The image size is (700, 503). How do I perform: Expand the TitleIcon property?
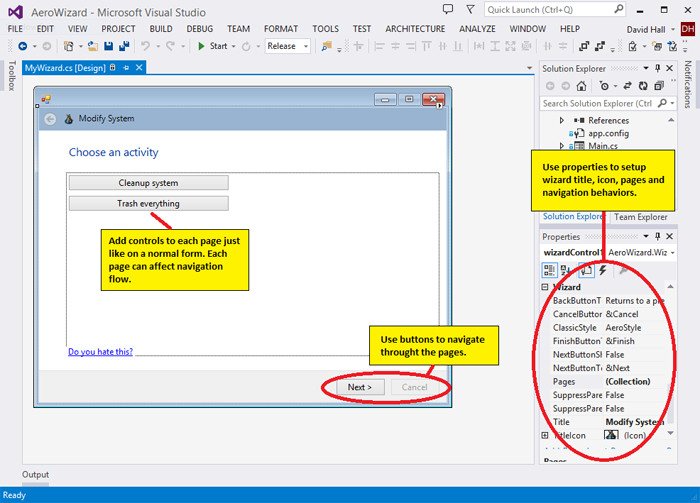click(545, 435)
